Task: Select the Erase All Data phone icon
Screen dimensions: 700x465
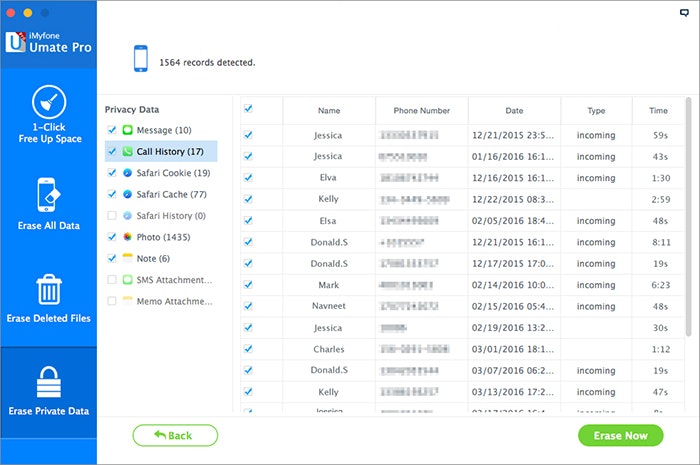Action: (48, 195)
